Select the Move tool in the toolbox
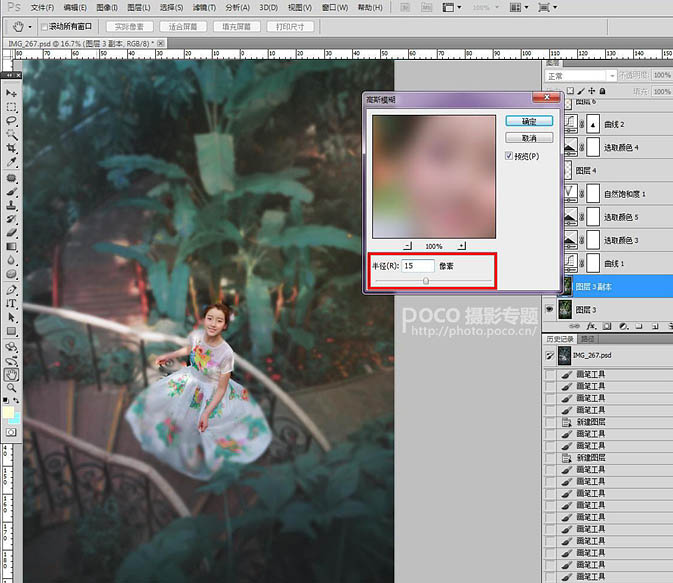The width and height of the screenshot is (673, 583). pyautogui.click(x=11, y=93)
